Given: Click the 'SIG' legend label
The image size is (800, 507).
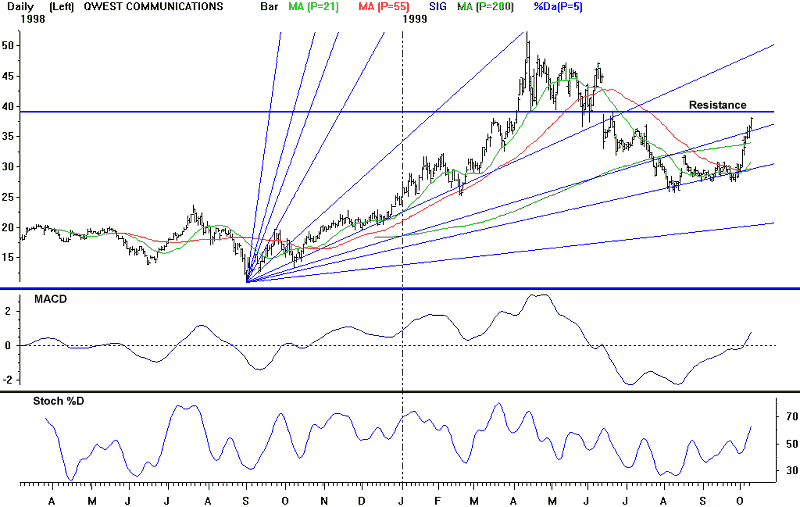Looking at the screenshot, I should point(438,7).
